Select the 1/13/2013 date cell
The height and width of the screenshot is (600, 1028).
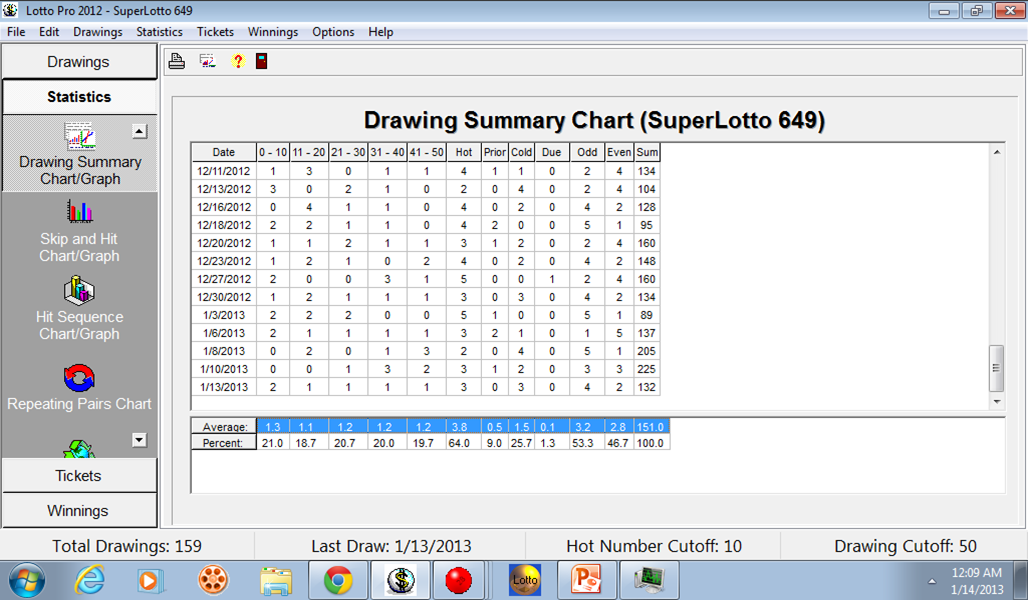coord(224,388)
